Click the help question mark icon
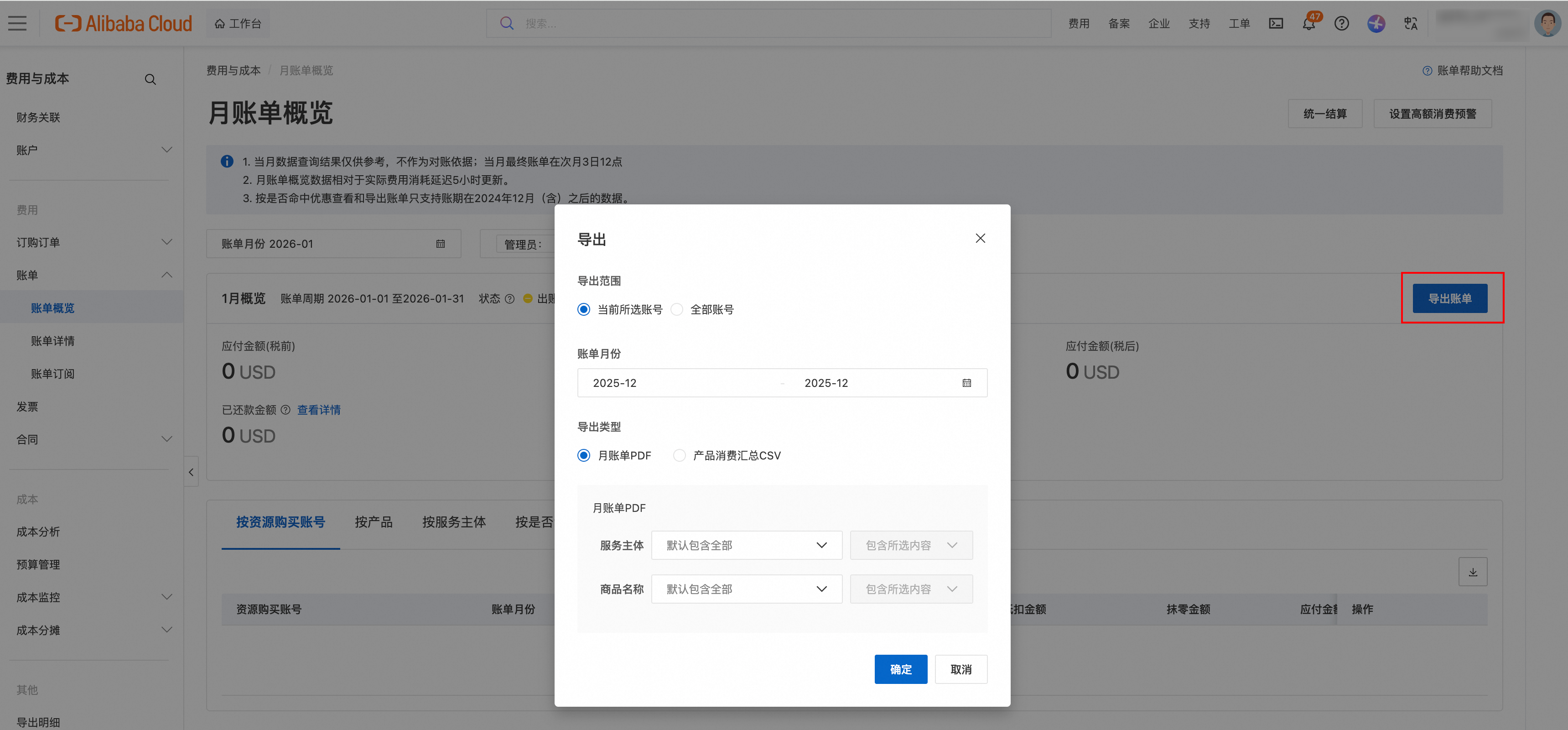The height and width of the screenshot is (730, 1568). (x=1342, y=24)
